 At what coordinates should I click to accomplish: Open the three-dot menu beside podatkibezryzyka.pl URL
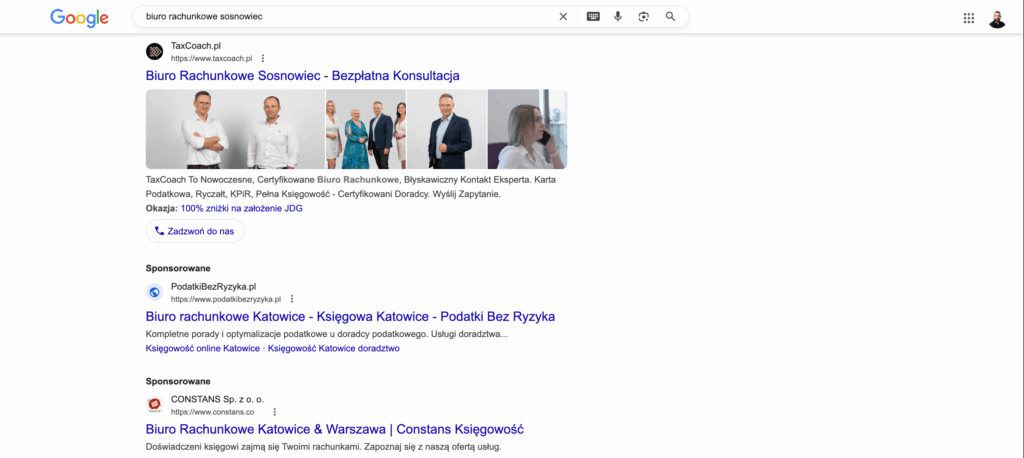292,299
